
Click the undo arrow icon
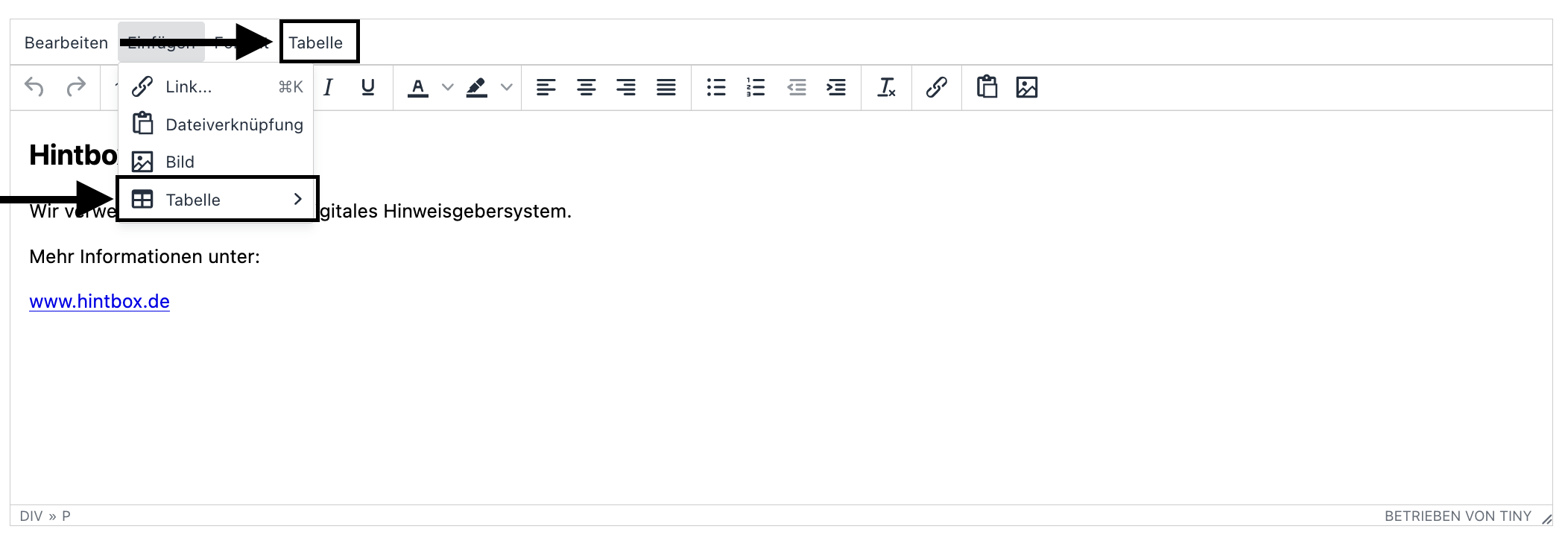tap(34, 87)
